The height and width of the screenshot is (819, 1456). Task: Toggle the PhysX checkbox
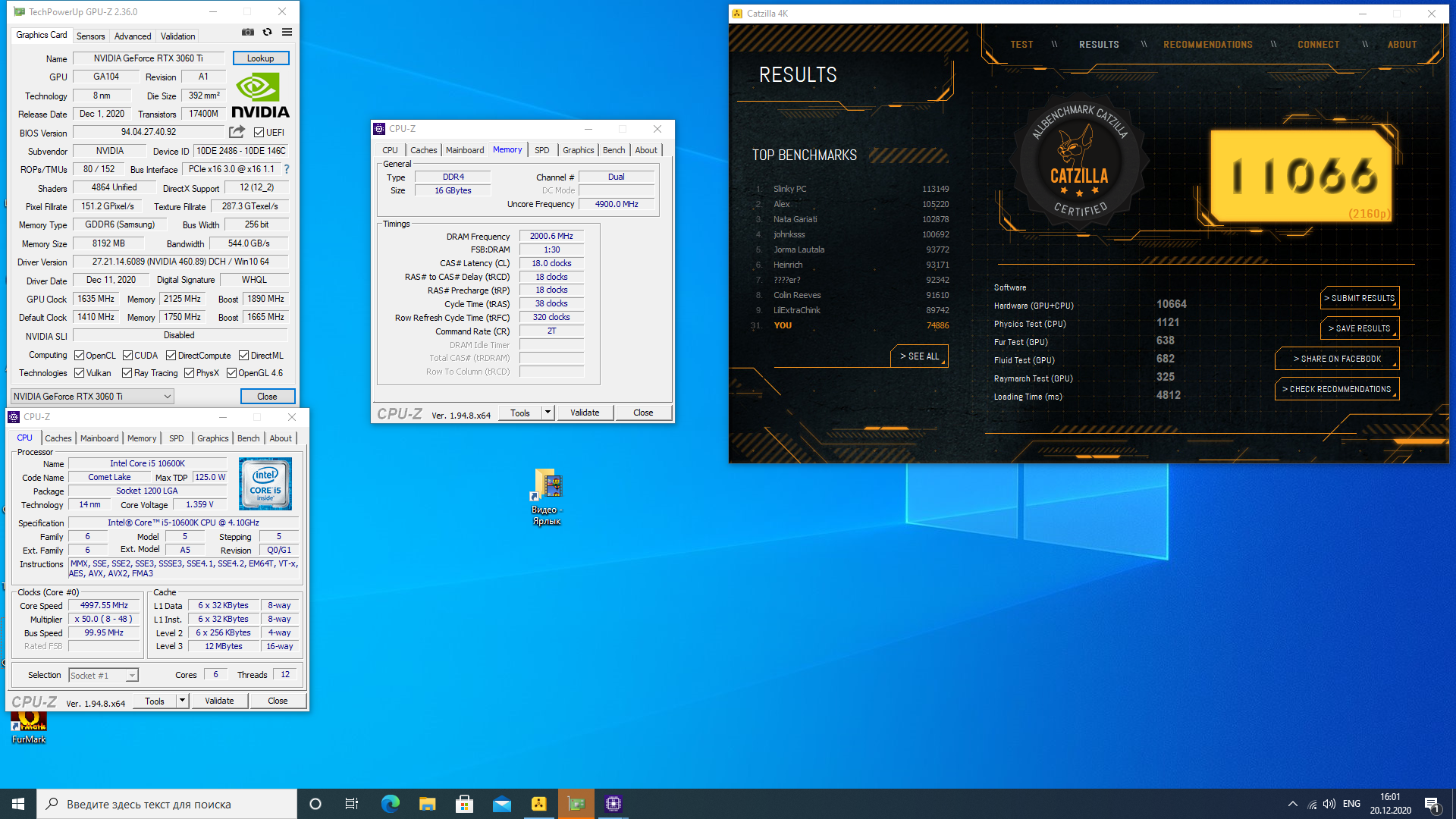click(x=189, y=372)
